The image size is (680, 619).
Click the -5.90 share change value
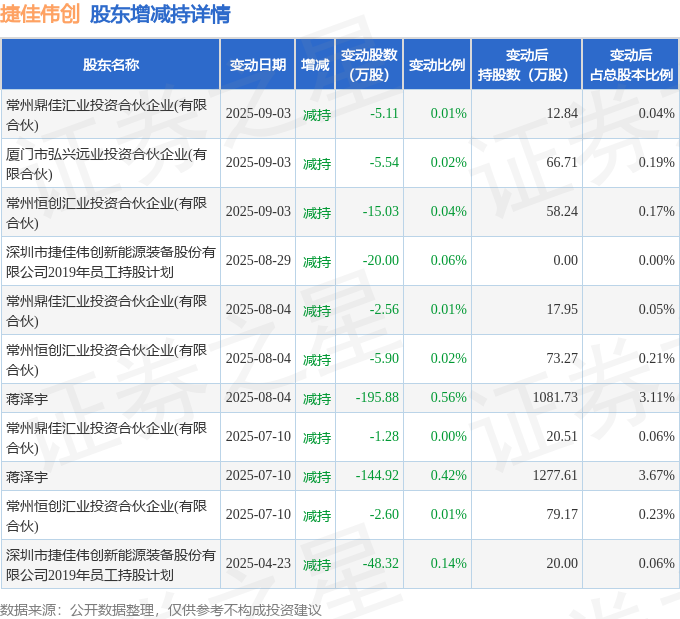(x=384, y=358)
